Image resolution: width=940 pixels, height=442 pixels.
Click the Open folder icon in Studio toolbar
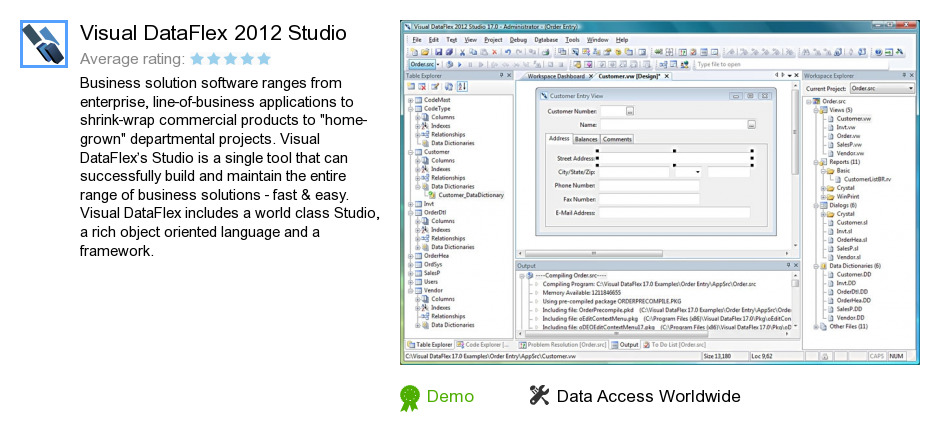[x=425, y=52]
